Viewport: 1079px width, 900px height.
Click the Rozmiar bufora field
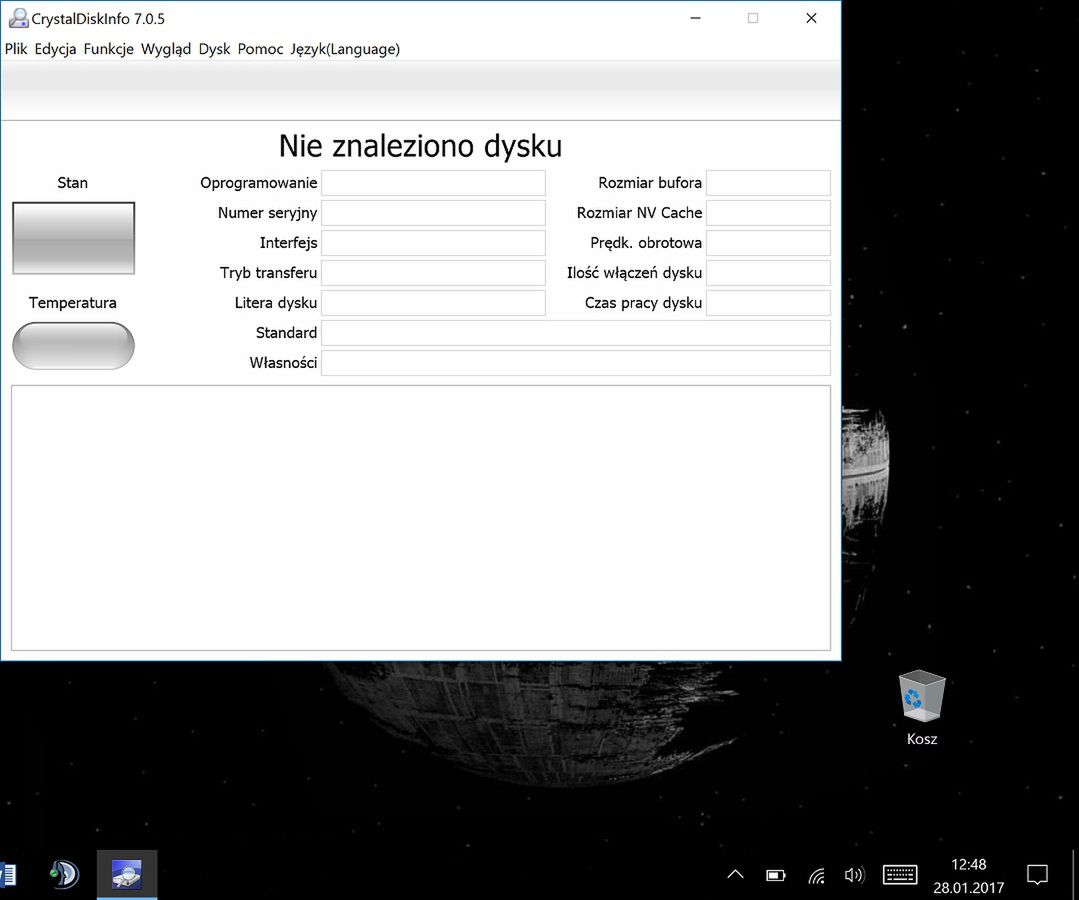(x=769, y=183)
